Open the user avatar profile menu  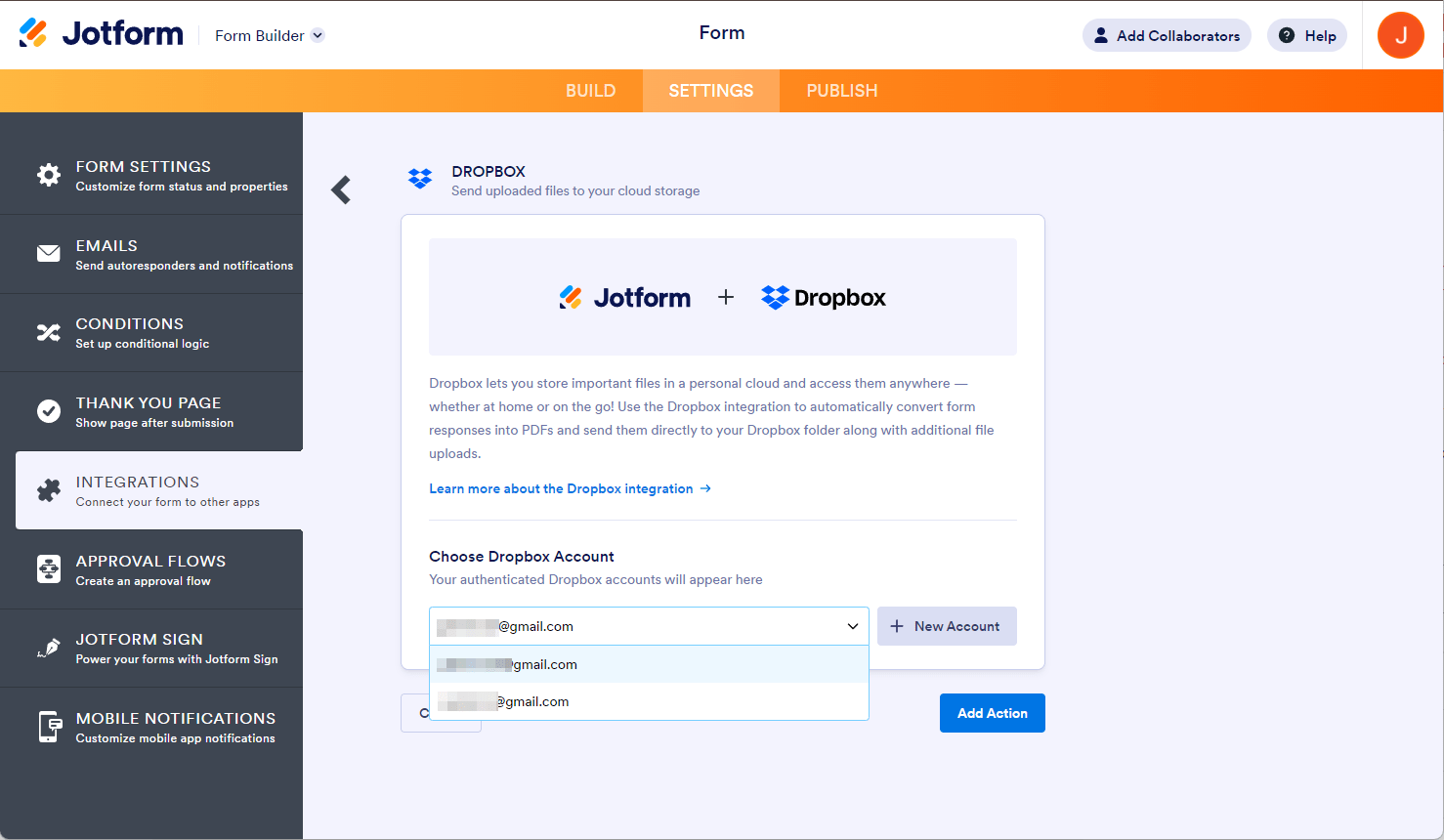point(1400,35)
